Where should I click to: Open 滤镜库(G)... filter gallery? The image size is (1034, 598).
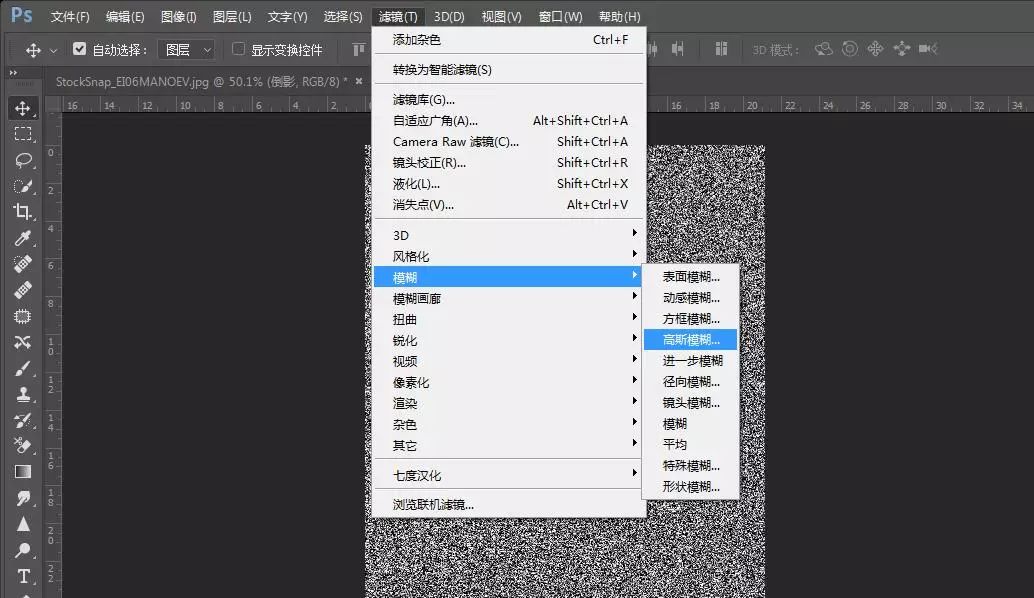point(509,100)
